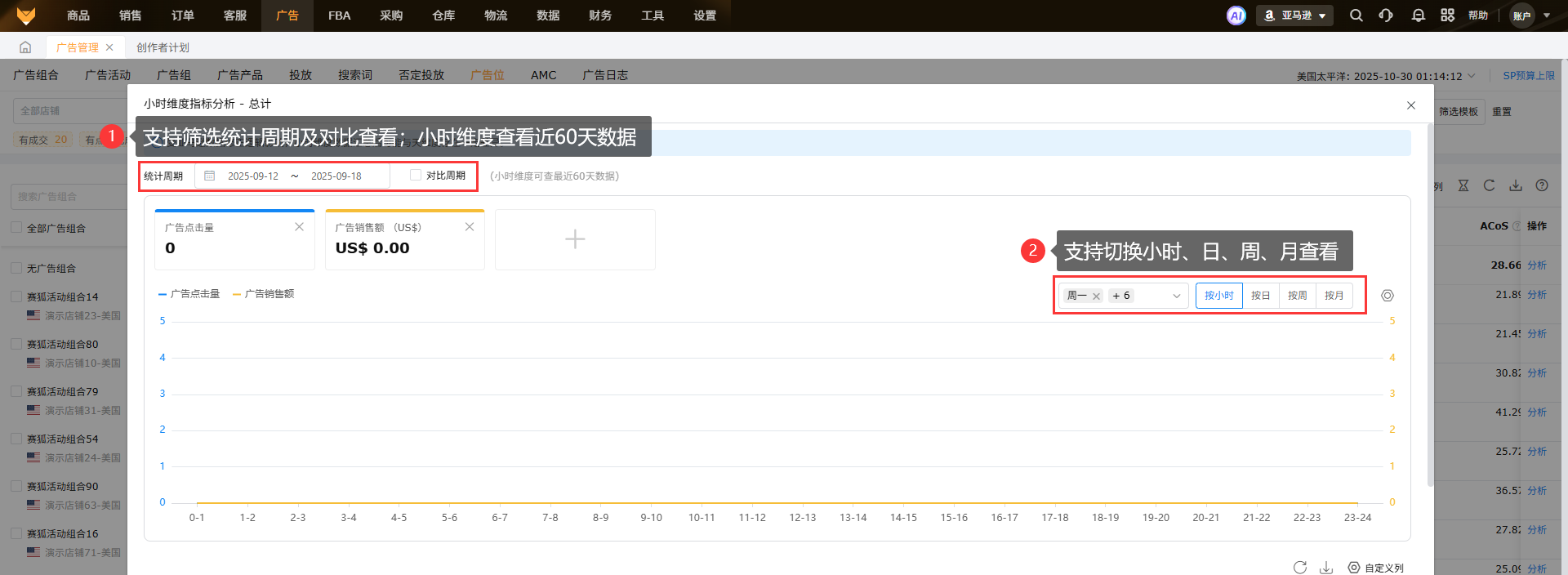Close the 广告管理 tab with its X
This screenshot has height=575, width=1568.
[109, 47]
